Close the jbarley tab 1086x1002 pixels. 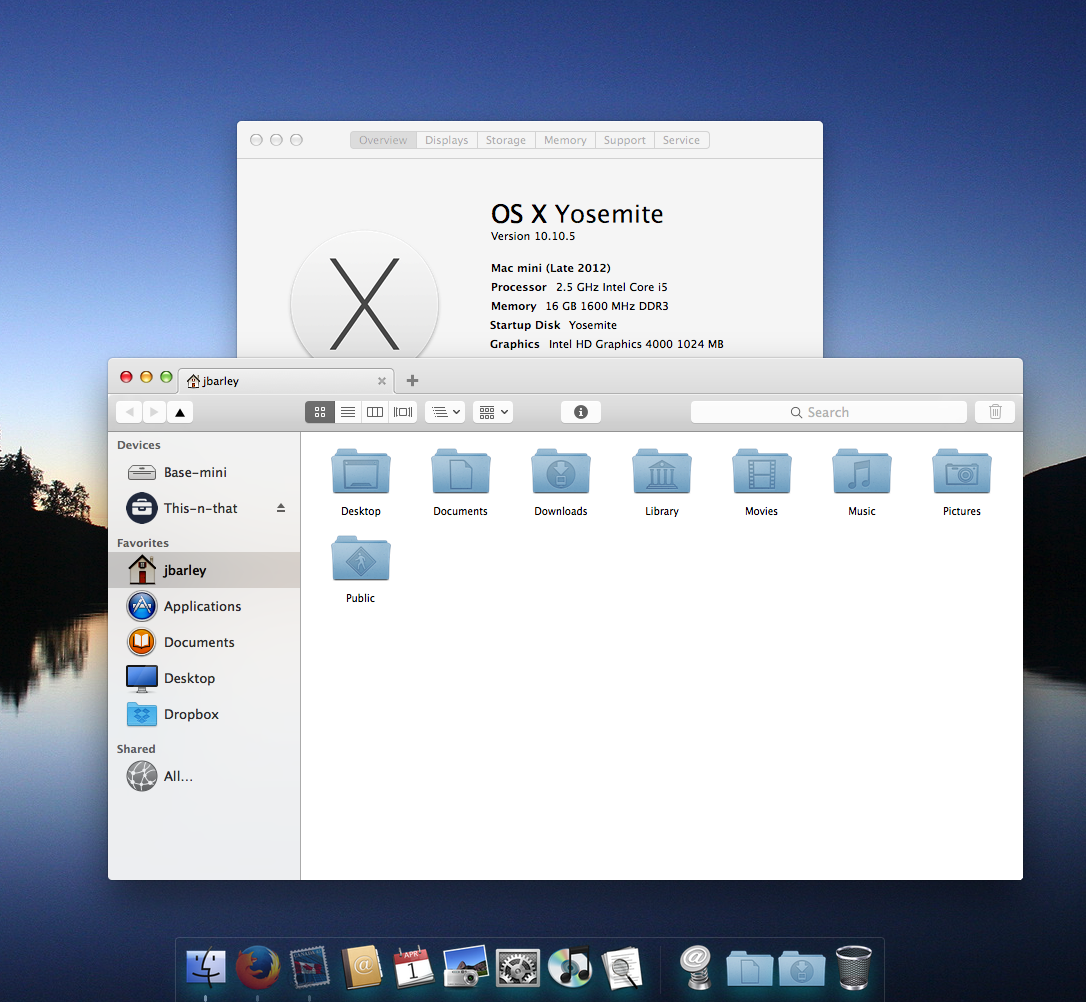(x=382, y=381)
